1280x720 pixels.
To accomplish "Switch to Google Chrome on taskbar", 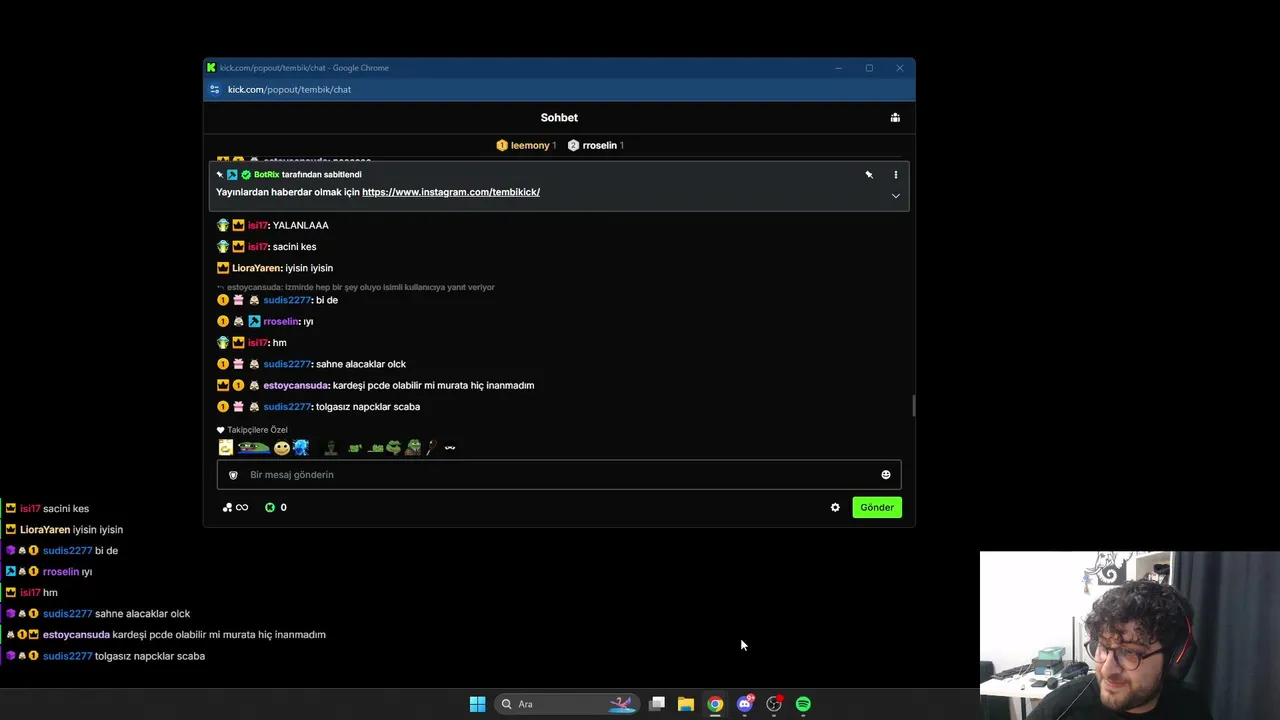I will [715, 704].
